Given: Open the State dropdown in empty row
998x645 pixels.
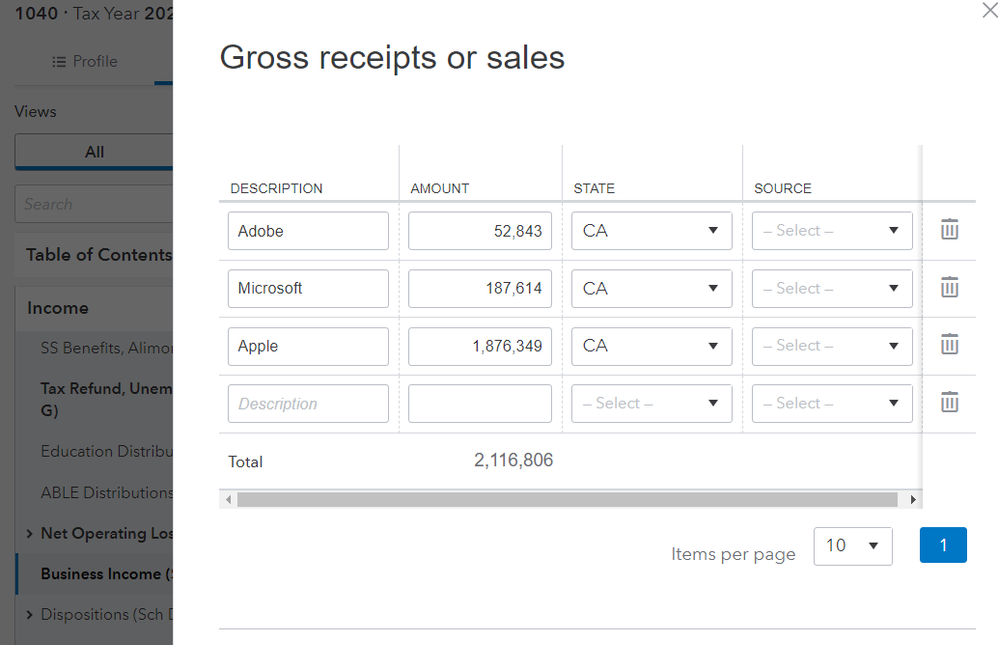Looking at the screenshot, I should [x=651, y=404].
